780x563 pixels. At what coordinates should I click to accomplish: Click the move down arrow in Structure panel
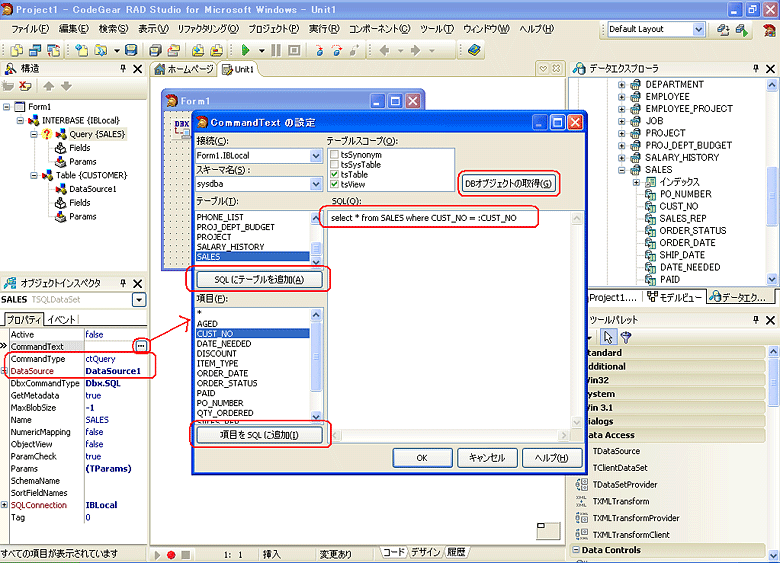click(66, 86)
